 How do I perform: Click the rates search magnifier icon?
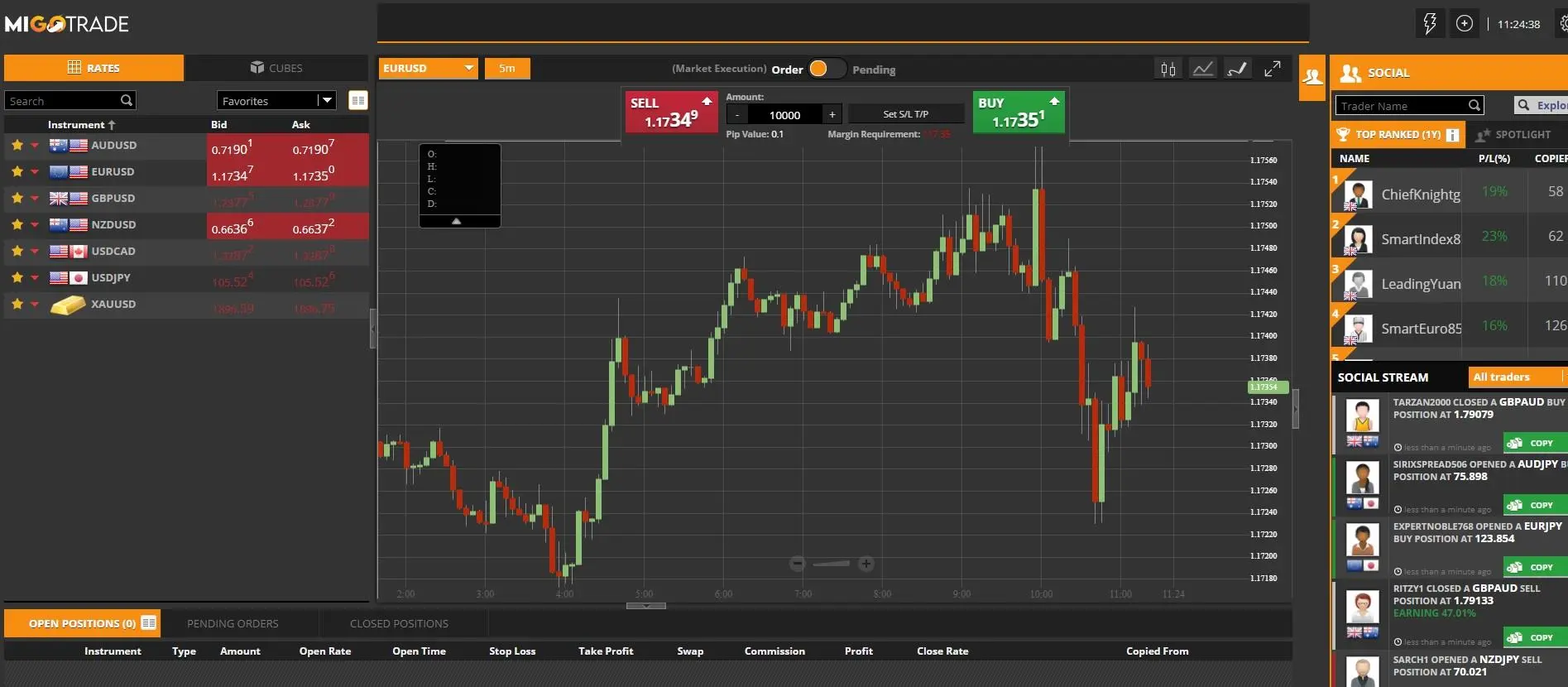pos(127,100)
